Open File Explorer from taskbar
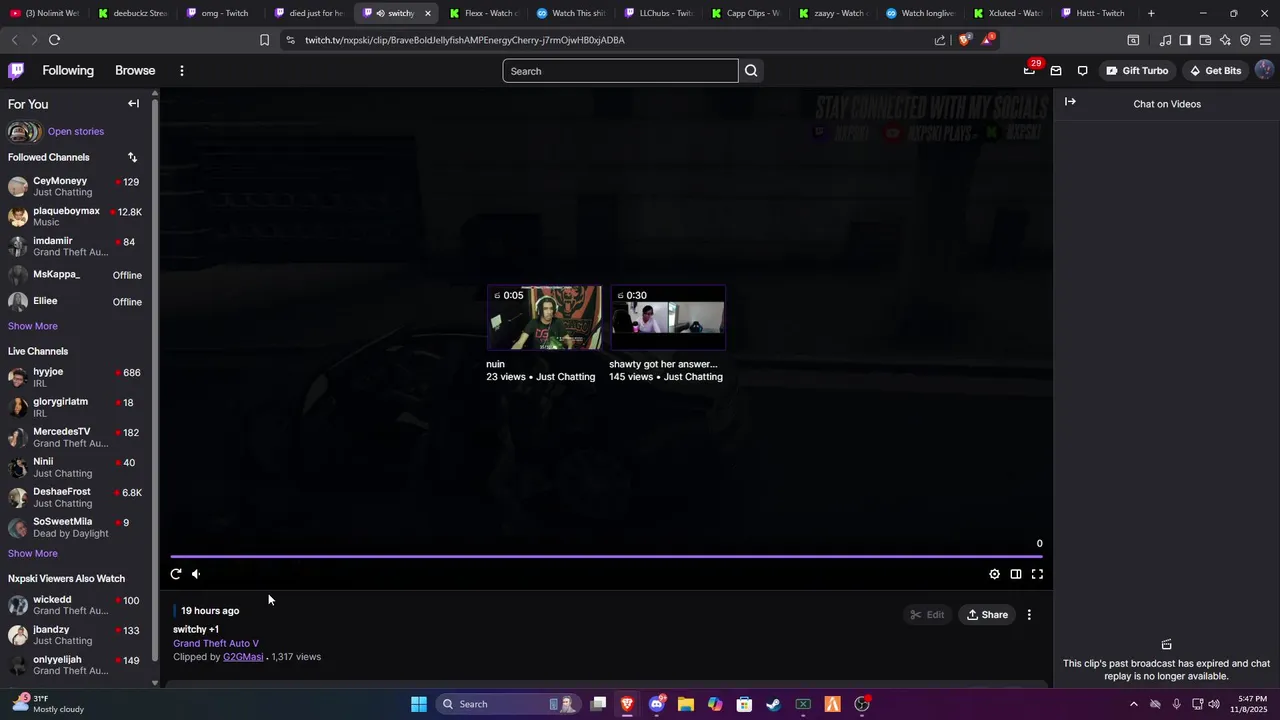 click(x=686, y=704)
